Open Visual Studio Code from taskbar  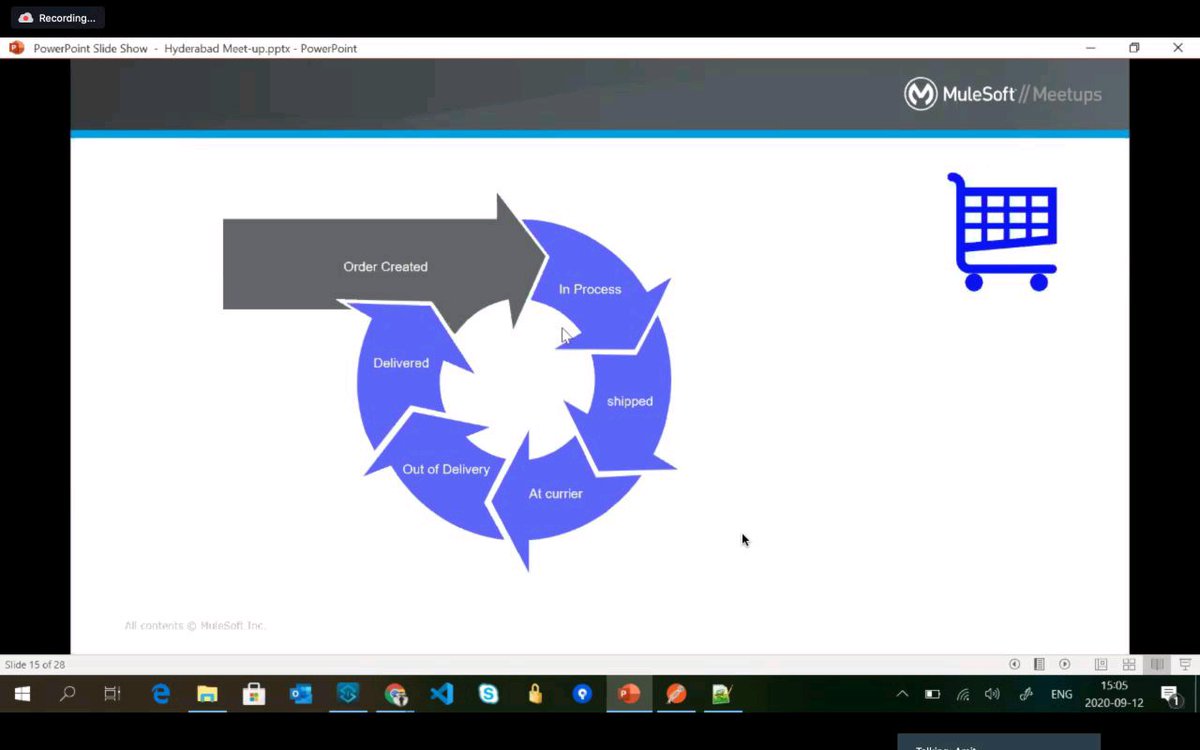(x=442, y=693)
